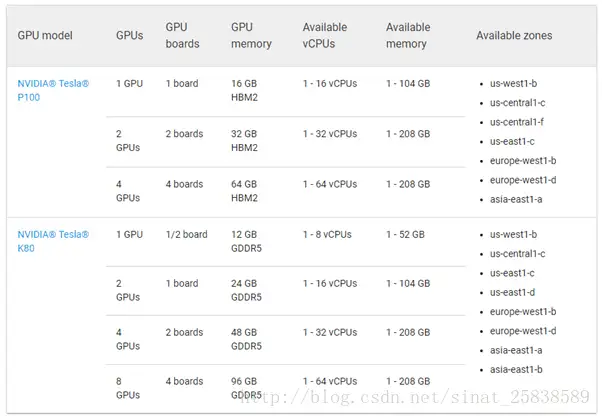This screenshot has width=602, height=417.
Task: Open the NVIDIA Tesla P100 link
Action: [53, 90]
